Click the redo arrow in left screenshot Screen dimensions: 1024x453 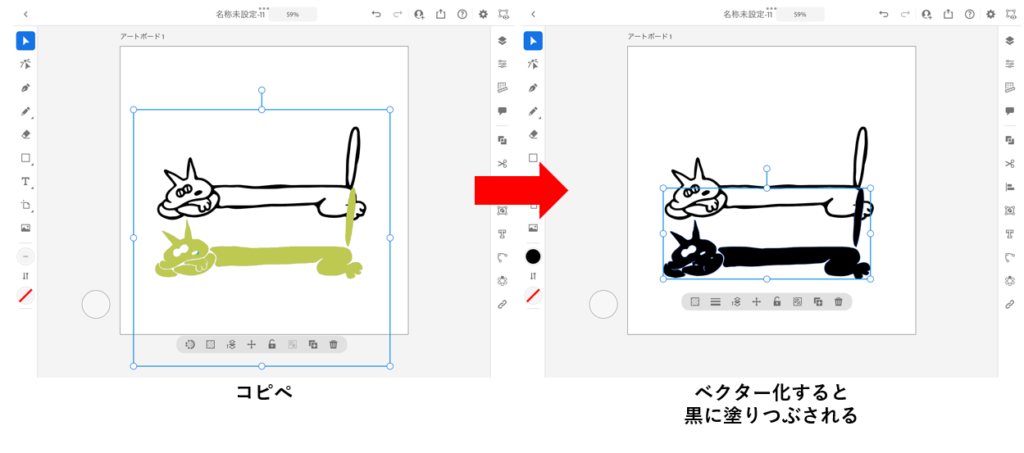[398, 14]
